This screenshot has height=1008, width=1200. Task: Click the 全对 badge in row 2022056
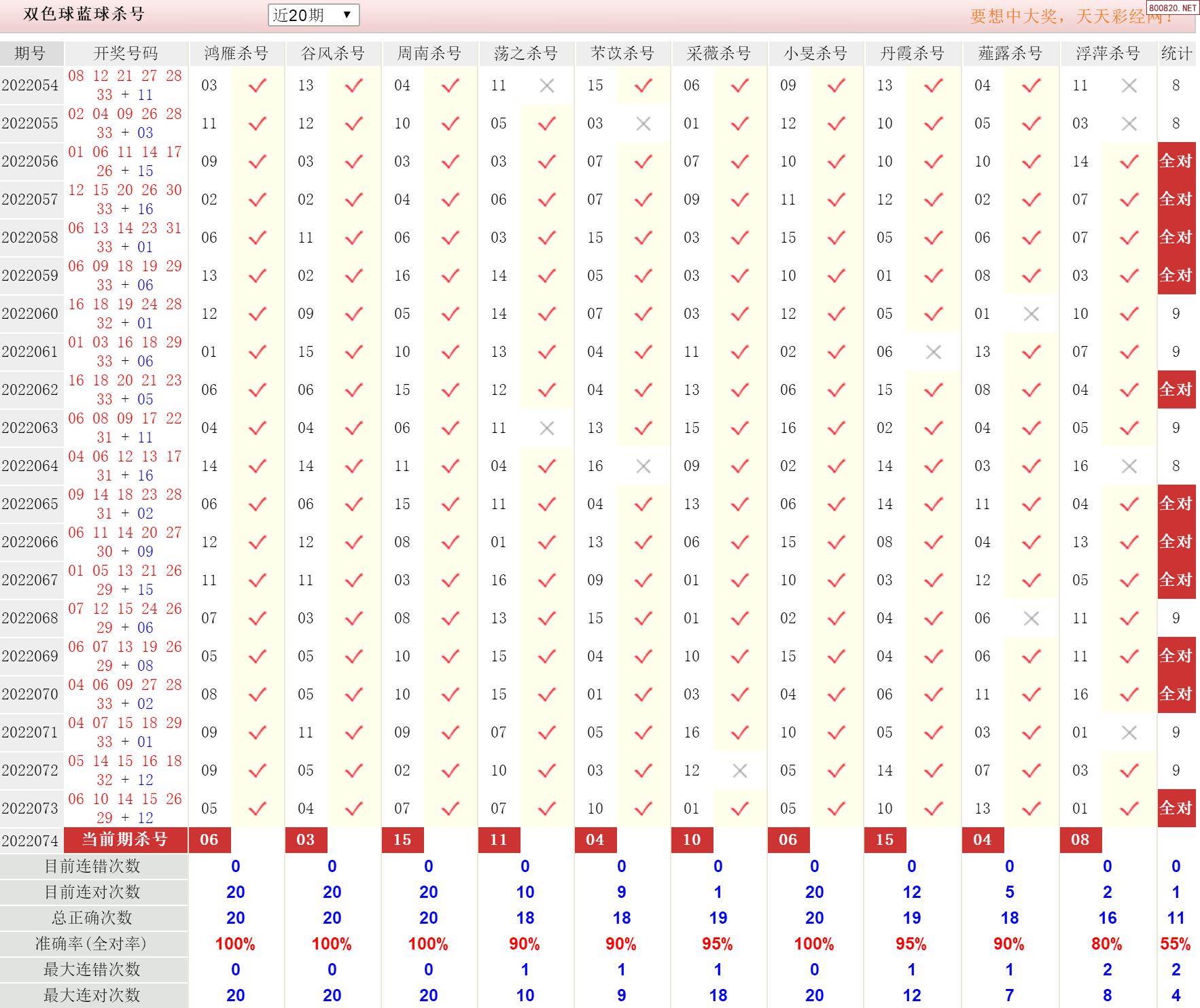tap(1177, 161)
